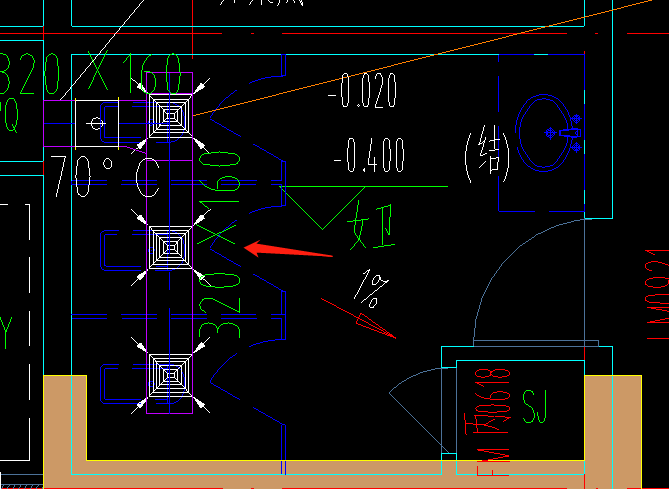Image resolution: width=669 pixels, height=489 pixels.
Task: Select the square diffuser nearest the tan wall
Action: [170, 375]
